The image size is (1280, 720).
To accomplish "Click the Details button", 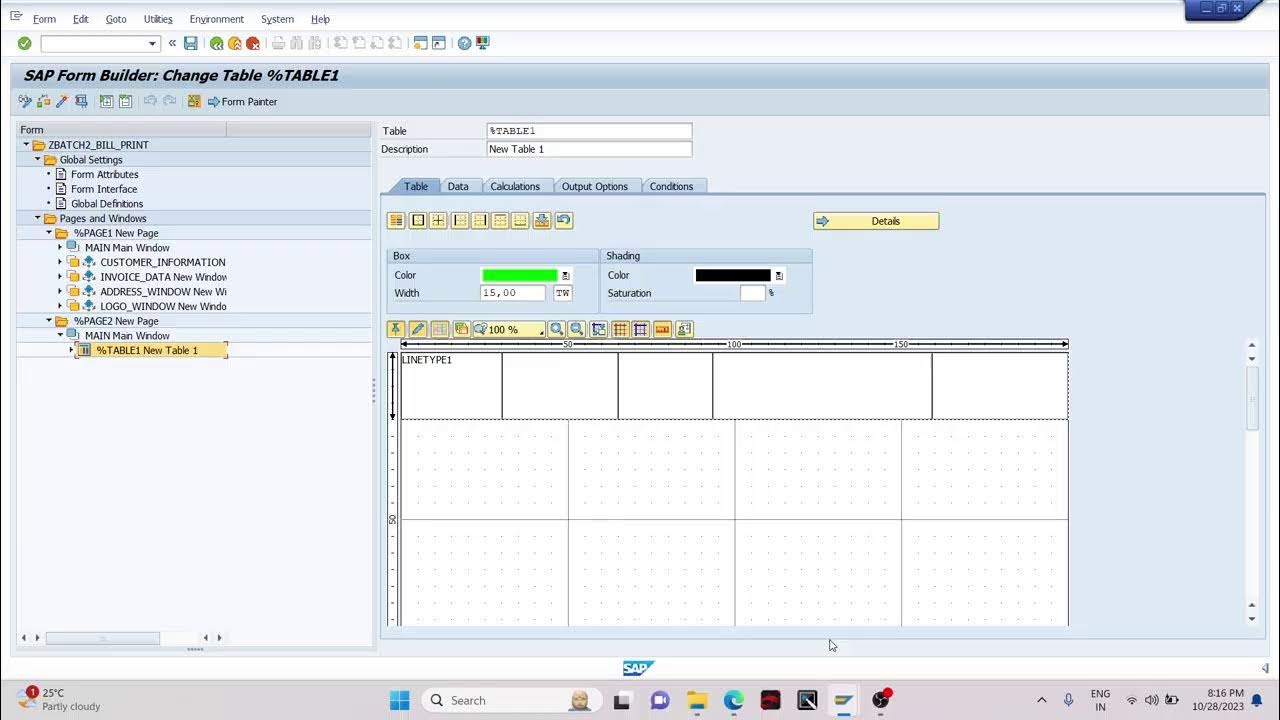I will (876, 221).
